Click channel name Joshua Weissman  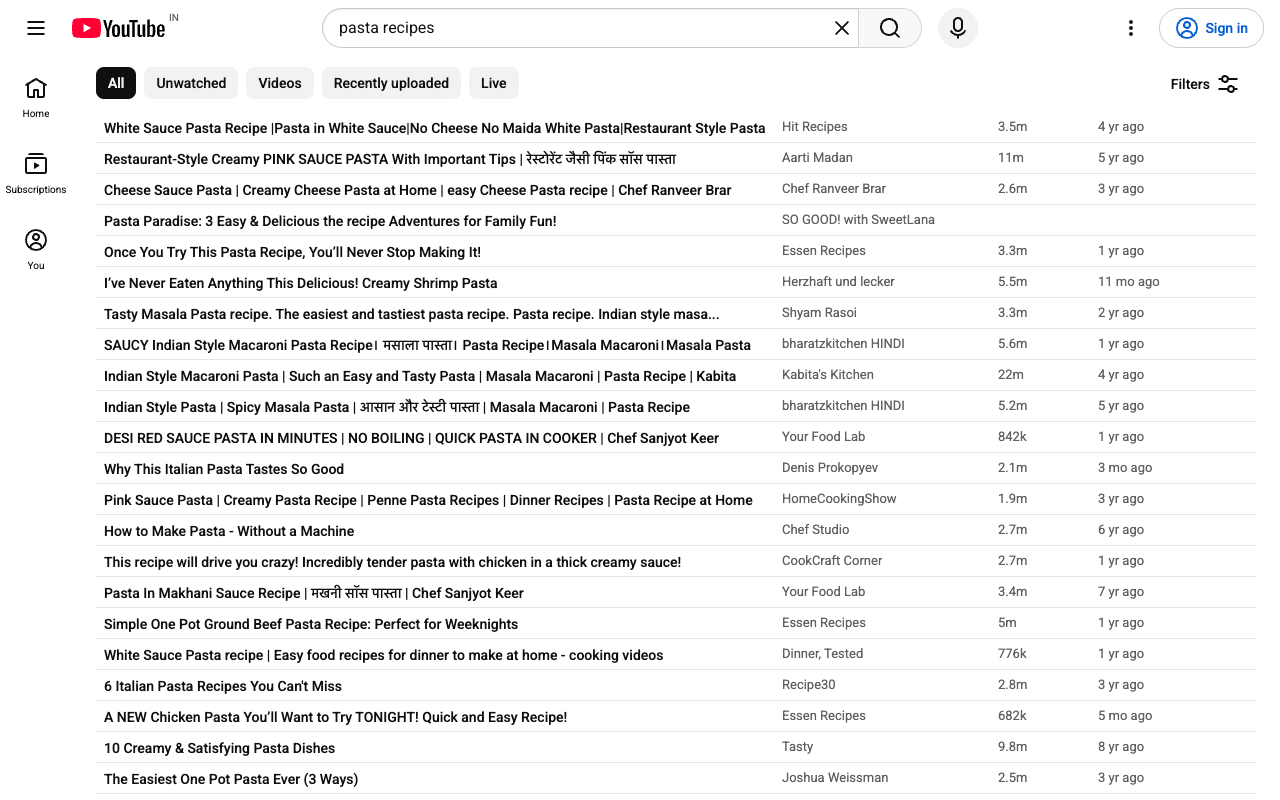pyautogui.click(x=835, y=778)
